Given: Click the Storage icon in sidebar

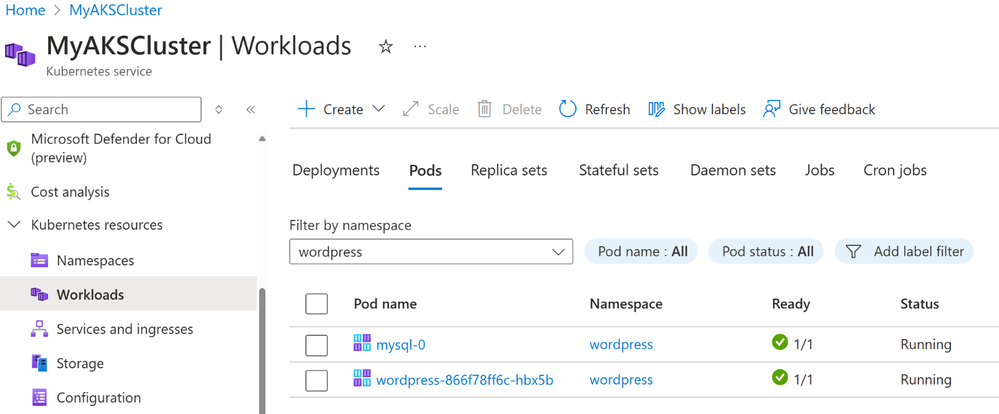Looking at the screenshot, I should pyautogui.click(x=40, y=364).
